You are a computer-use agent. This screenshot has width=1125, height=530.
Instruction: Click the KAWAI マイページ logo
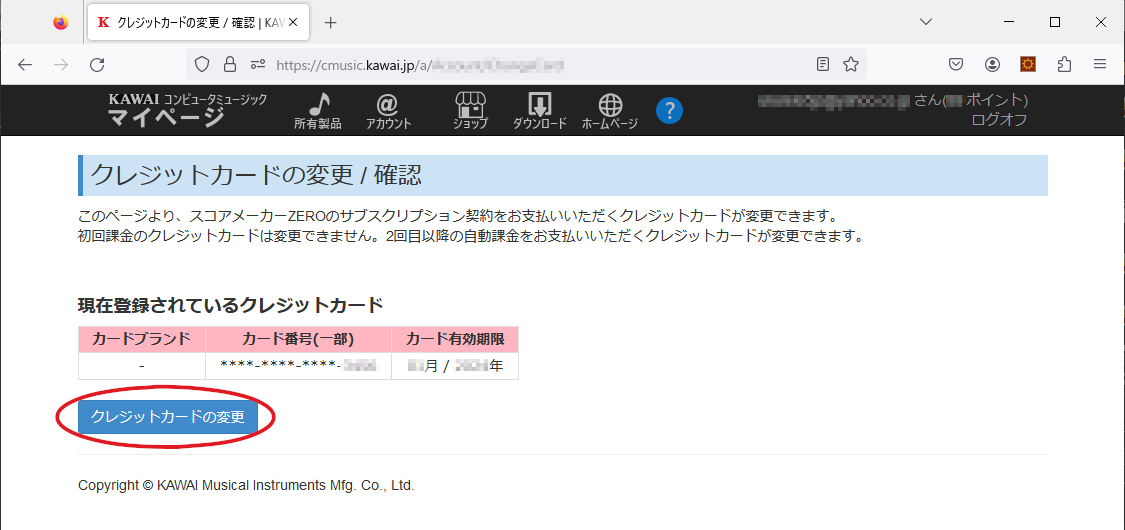pos(187,110)
